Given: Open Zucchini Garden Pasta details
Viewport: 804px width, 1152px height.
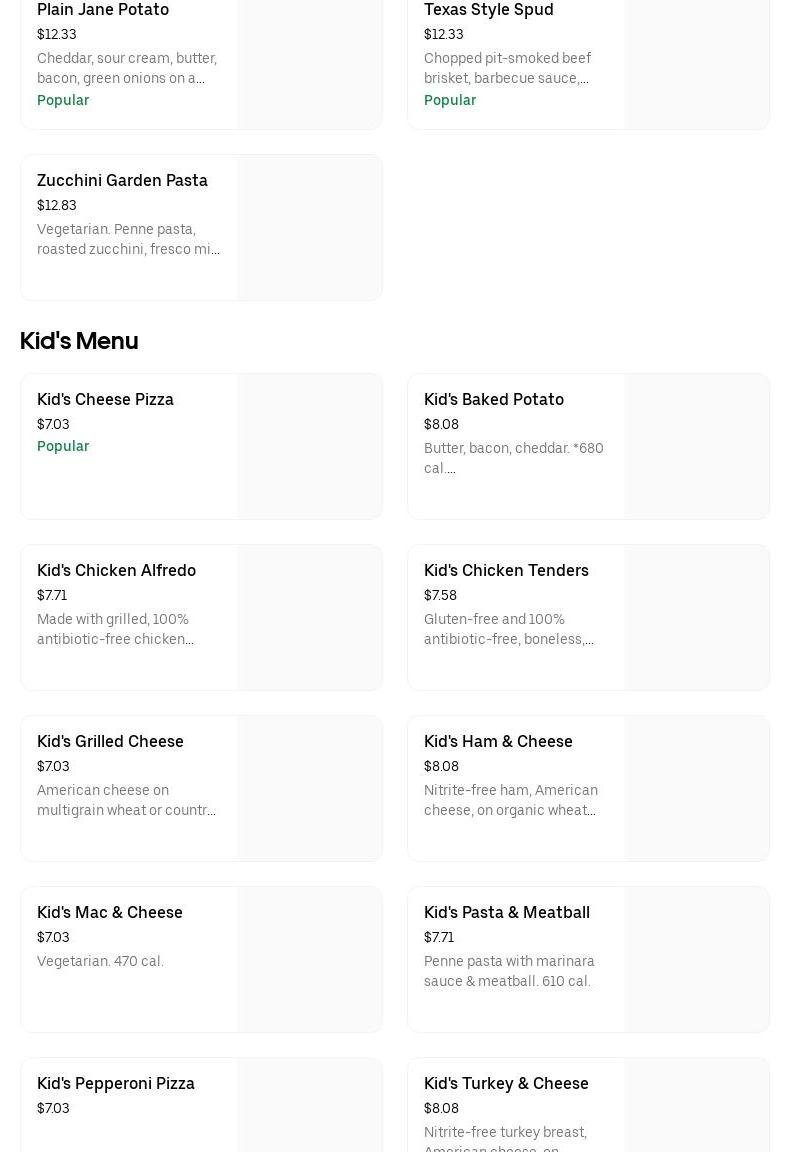Looking at the screenshot, I should click(x=122, y=181).
